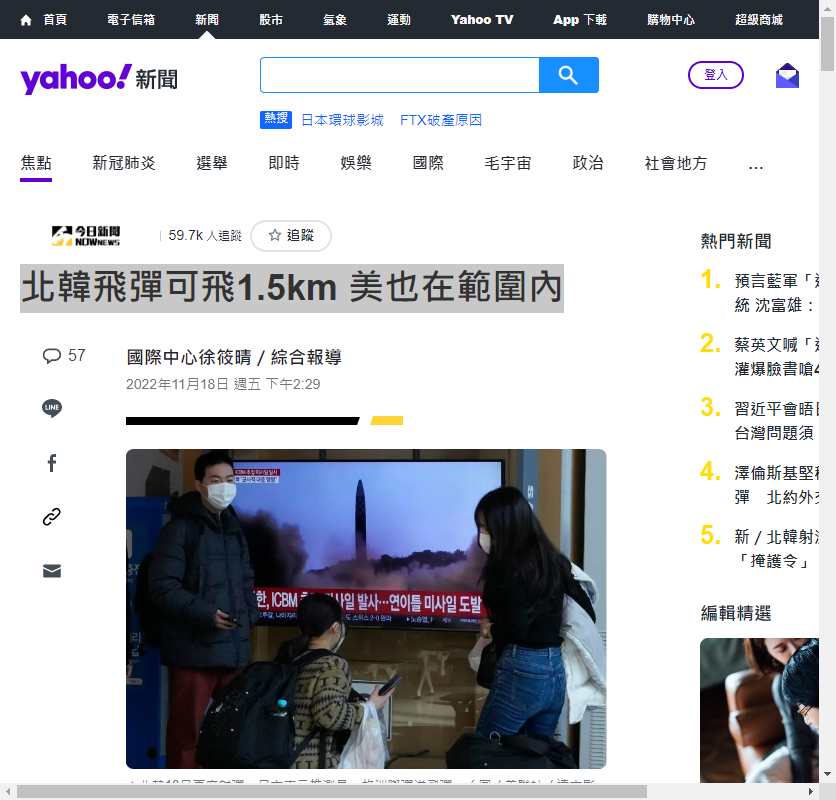
Task: Click 首頁 text in top bar
Action: coord(55,20)
